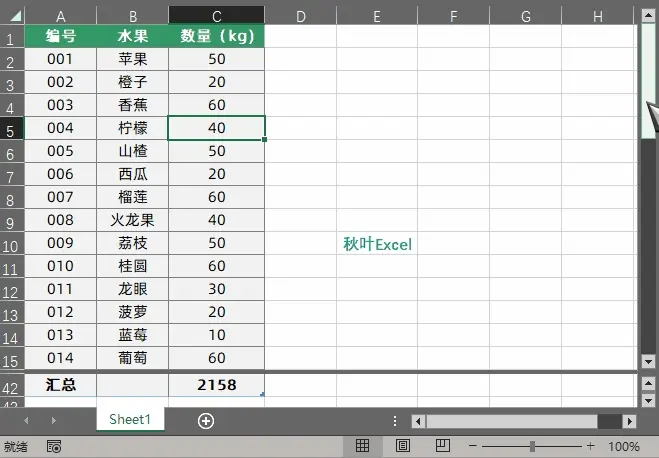Image resolution: width=659 pixels, height=458 pixels.
Task: Select the 汇总 cell
Action: coord(61,385)
